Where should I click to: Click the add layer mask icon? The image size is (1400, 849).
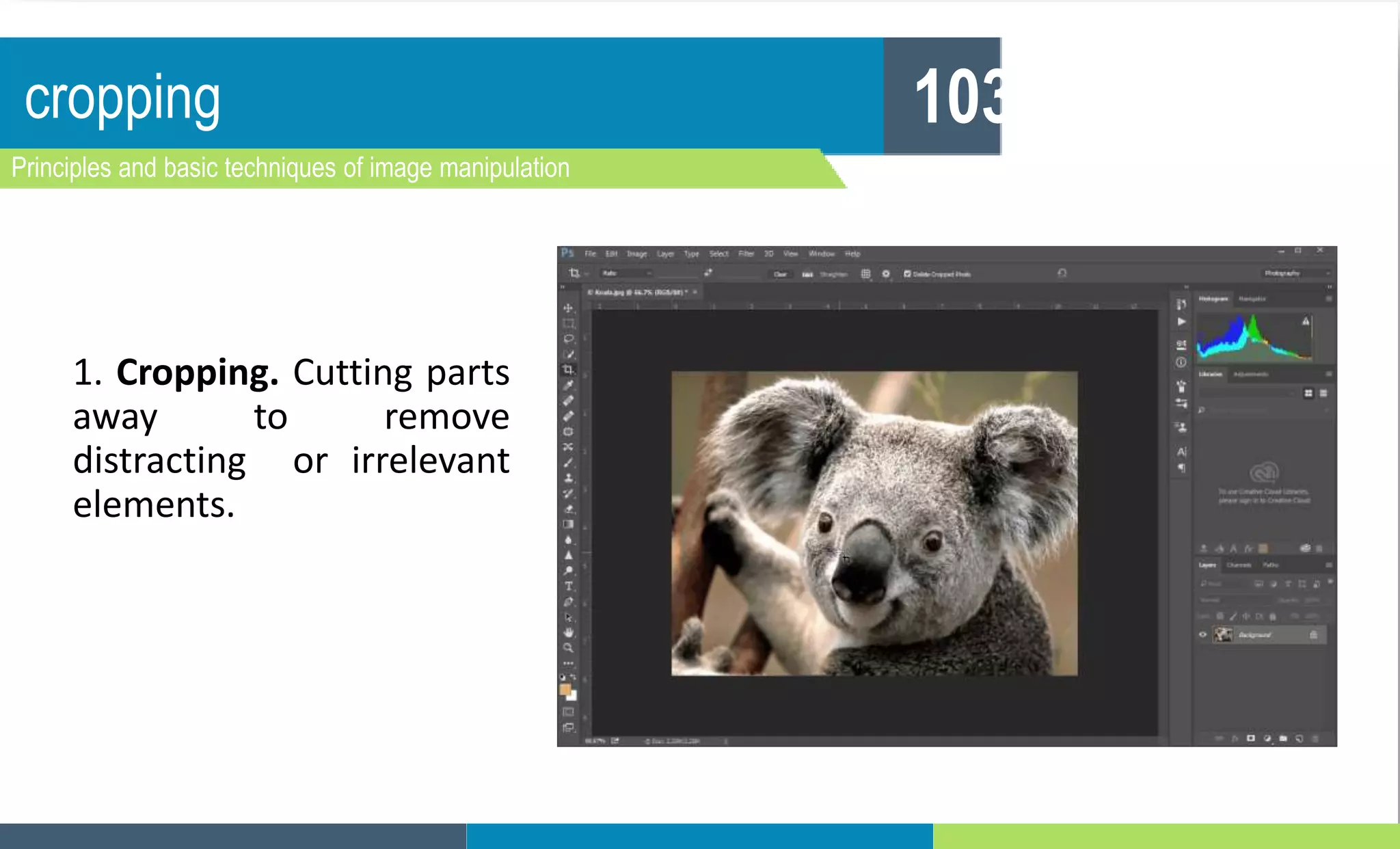[x=1251, y=738]
